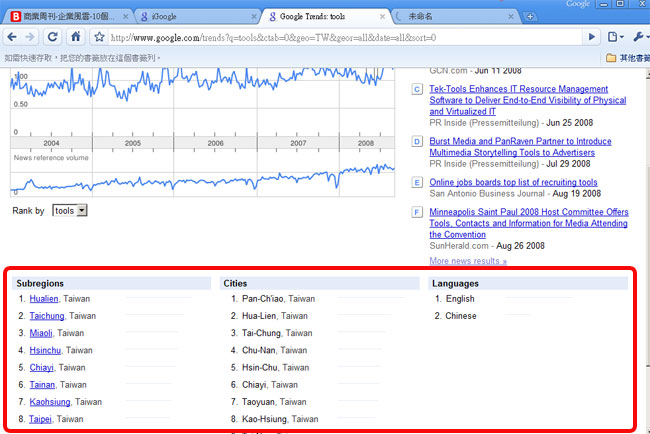The height and width of the screenshot is (434, 650).
Task: Click the Hua-Lien, Taiwan city entry
Action: (x=275, y=316)
